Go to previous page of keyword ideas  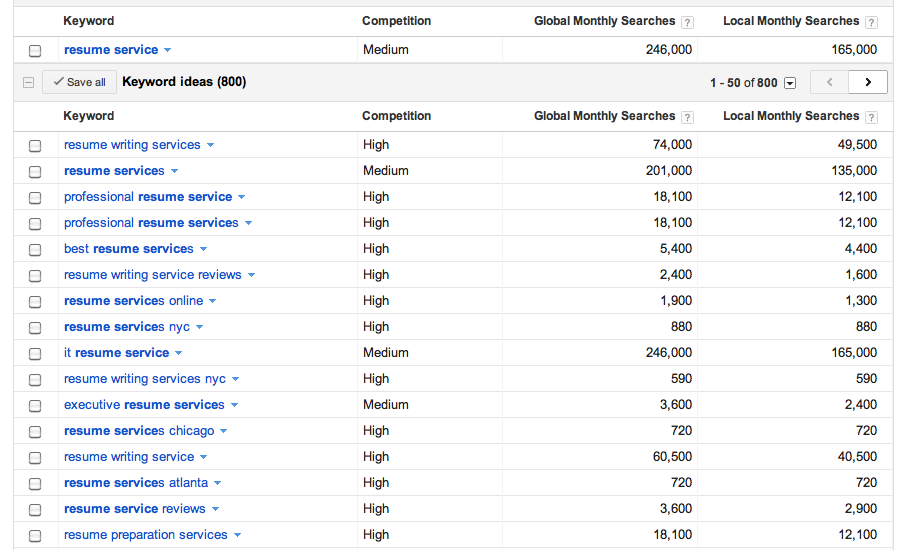point(829,83)
